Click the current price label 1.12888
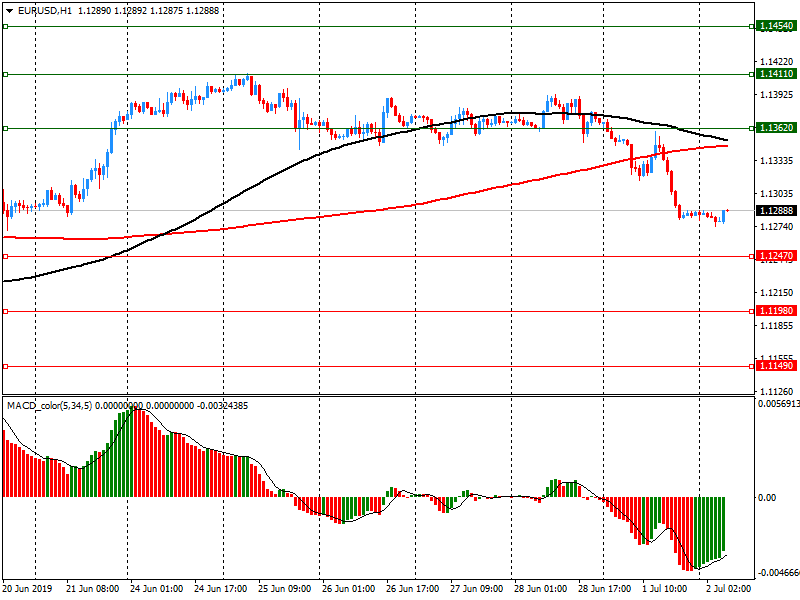The width and height of the screenshot is (800, 600). [x=777, y=211]
